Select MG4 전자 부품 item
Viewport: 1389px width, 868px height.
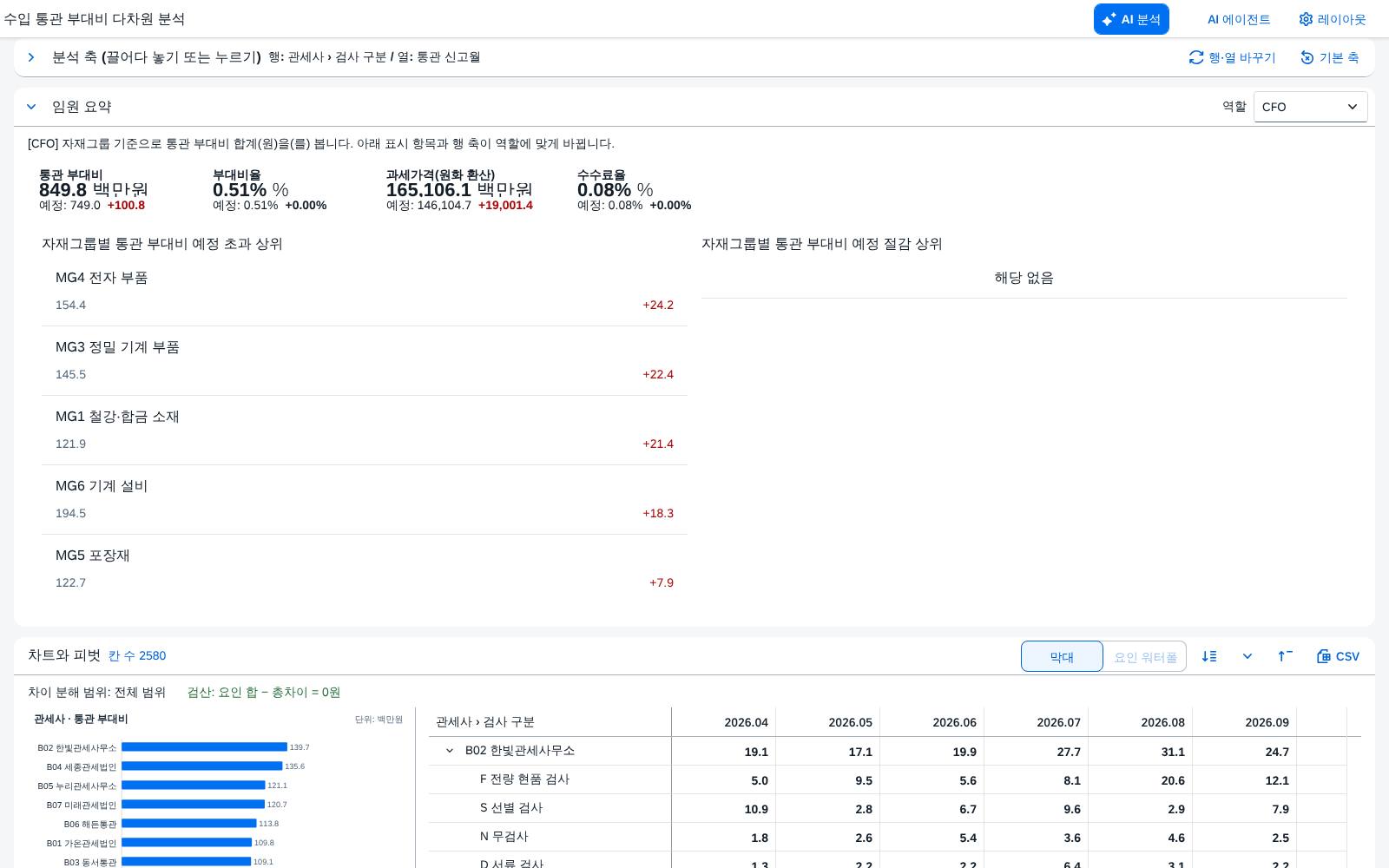pos(365,292)
